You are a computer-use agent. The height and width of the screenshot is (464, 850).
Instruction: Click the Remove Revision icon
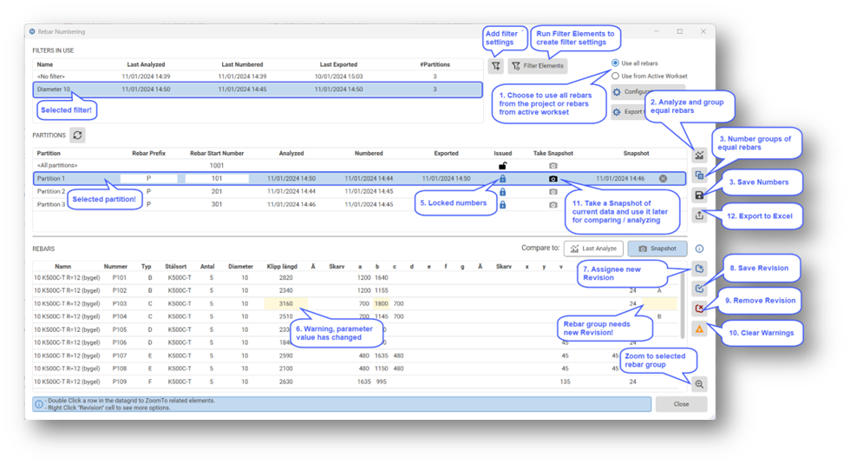click(699, 308)
